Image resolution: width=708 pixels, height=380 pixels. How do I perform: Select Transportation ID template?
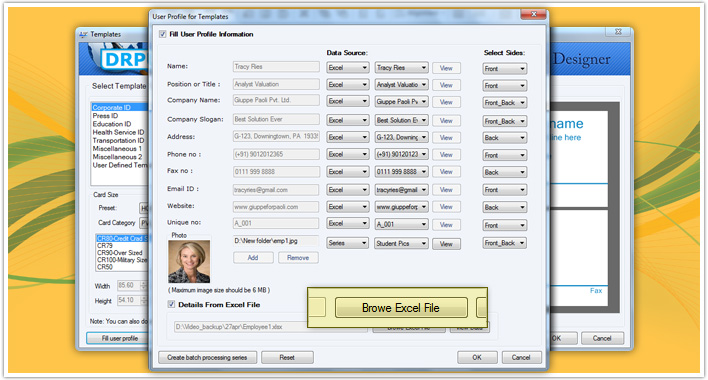tap(118, 140)
